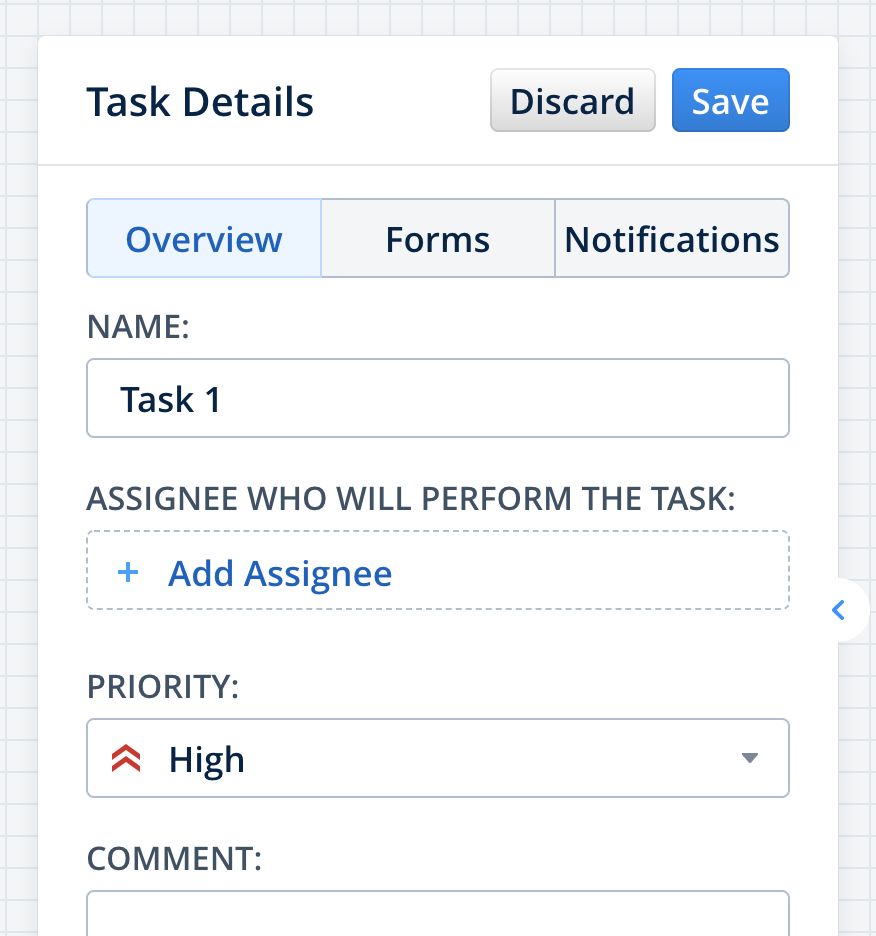This screenshot has width=876, height=936.
Task: Click the NAME field label
Action: 138,327
